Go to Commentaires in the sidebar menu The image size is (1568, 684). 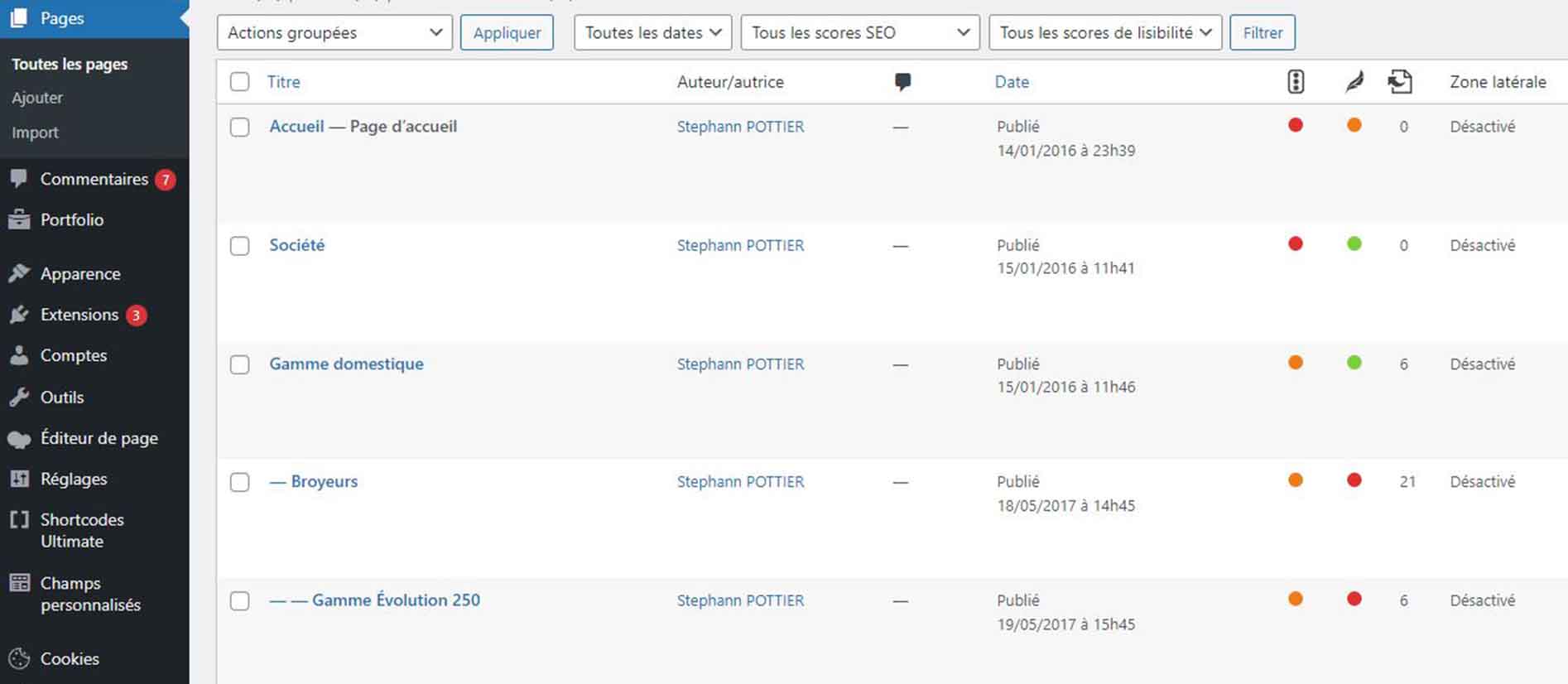pos(94,179)
